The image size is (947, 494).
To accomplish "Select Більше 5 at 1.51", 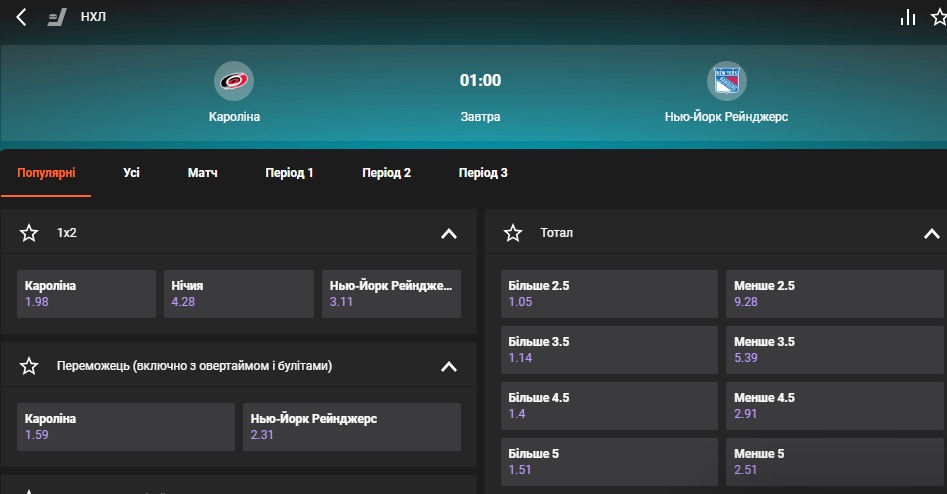I will point(609,462).
